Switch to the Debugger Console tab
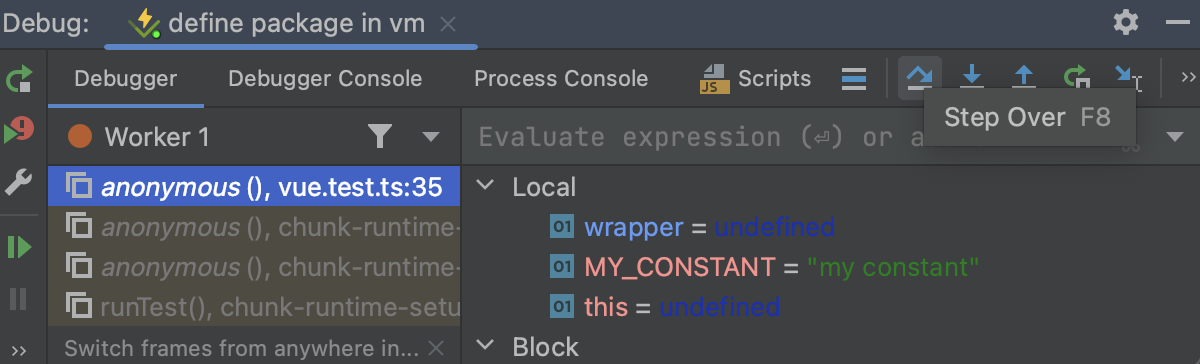Image resolution: width=1200 pixels, height=364 pixels. click(x=325, y=79)
